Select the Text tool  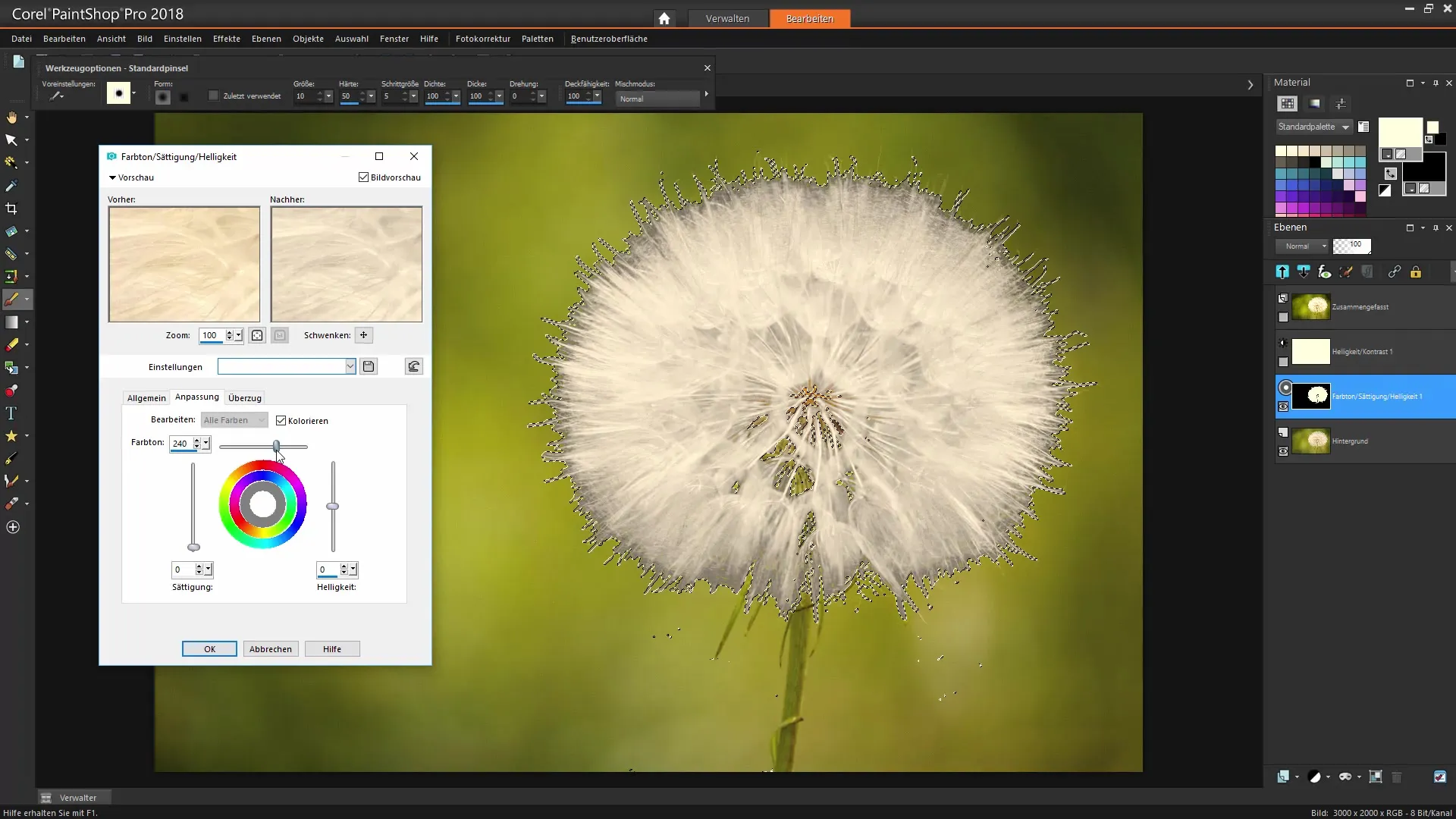point(11,413)
